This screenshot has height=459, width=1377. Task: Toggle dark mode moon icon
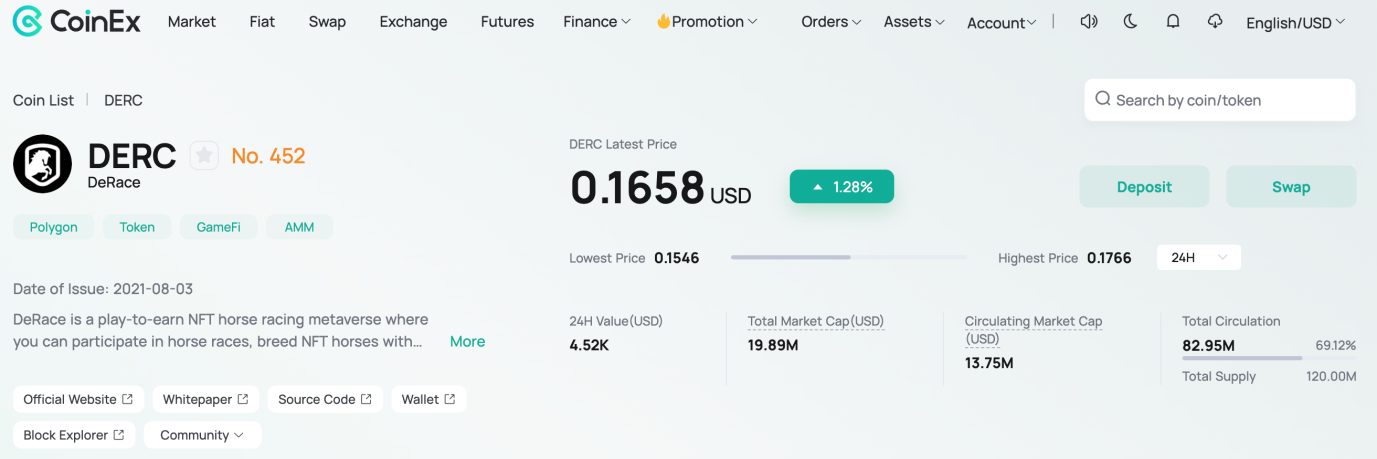[x=1131, y=21]
